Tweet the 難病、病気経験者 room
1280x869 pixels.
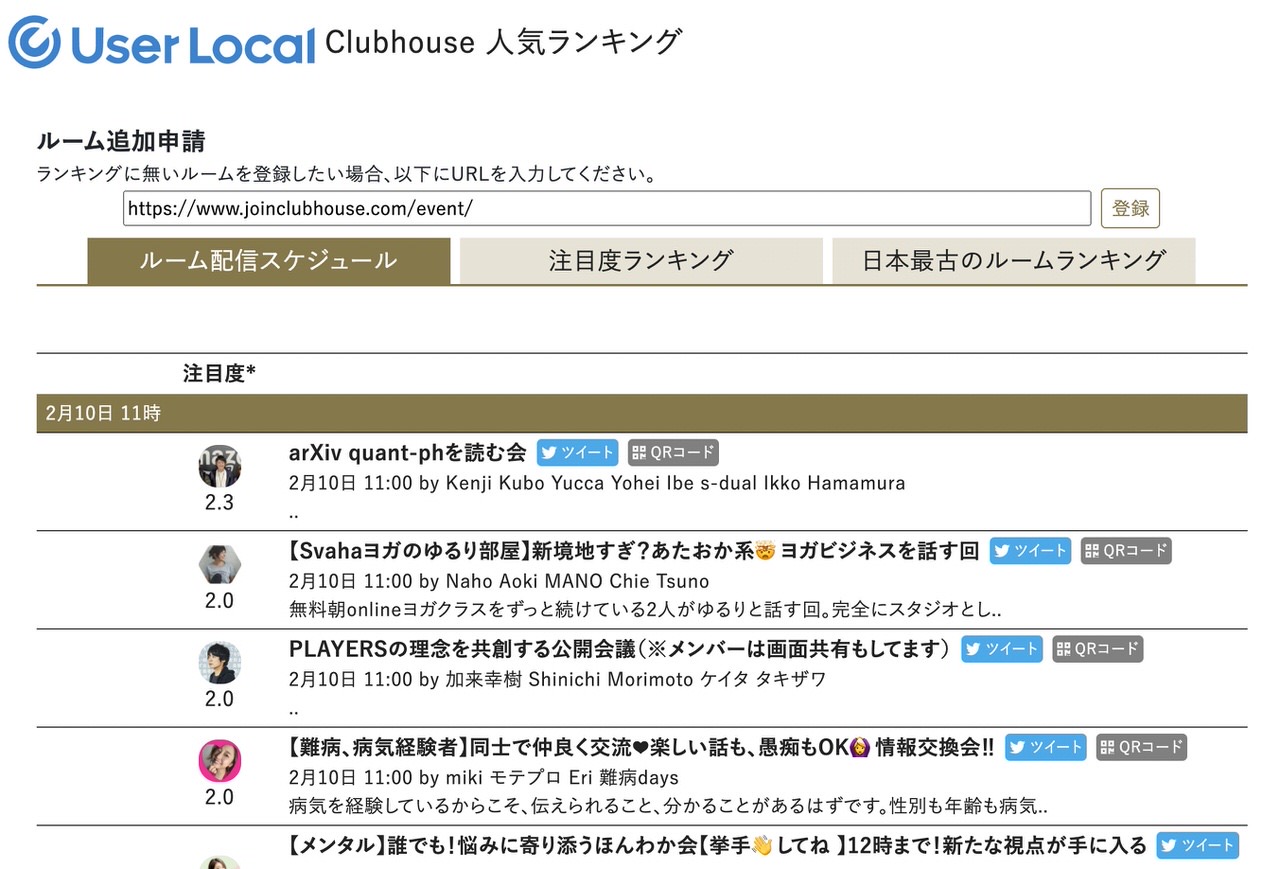pos(1046,746)
